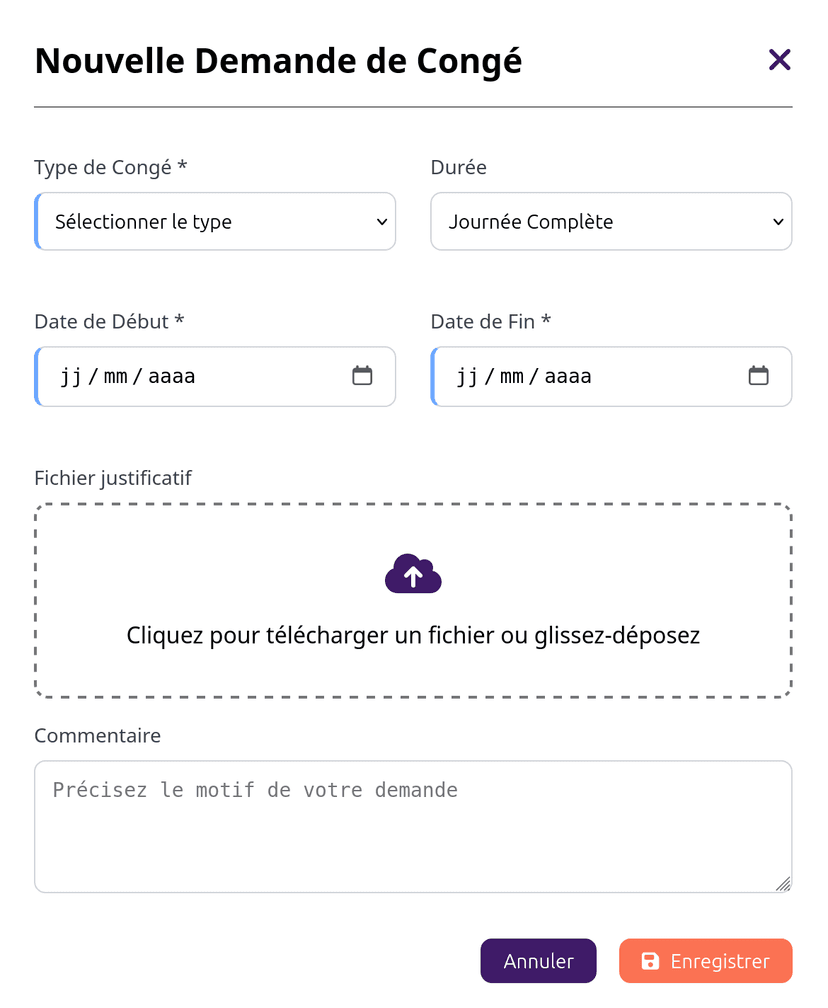Click the Enregistrer button
Image resolution: width=828 pixels, height=1008 pixels.
point(705,960)
